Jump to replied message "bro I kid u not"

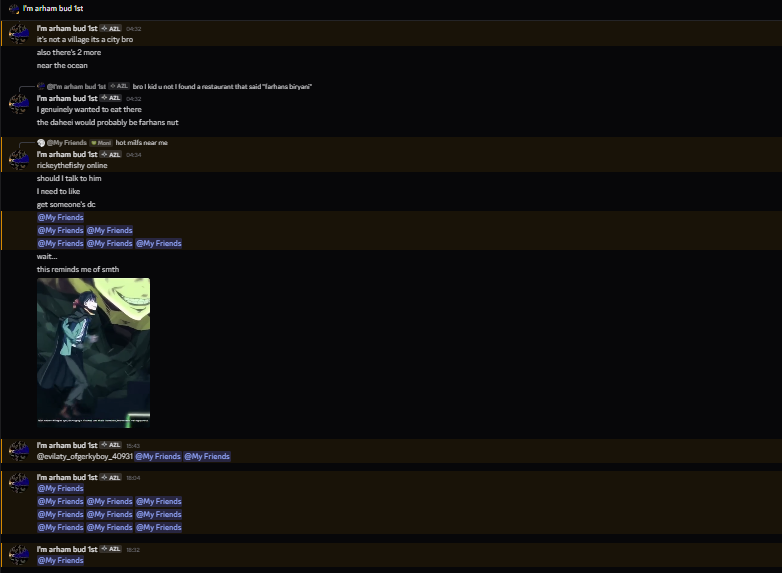click(222, 86)
